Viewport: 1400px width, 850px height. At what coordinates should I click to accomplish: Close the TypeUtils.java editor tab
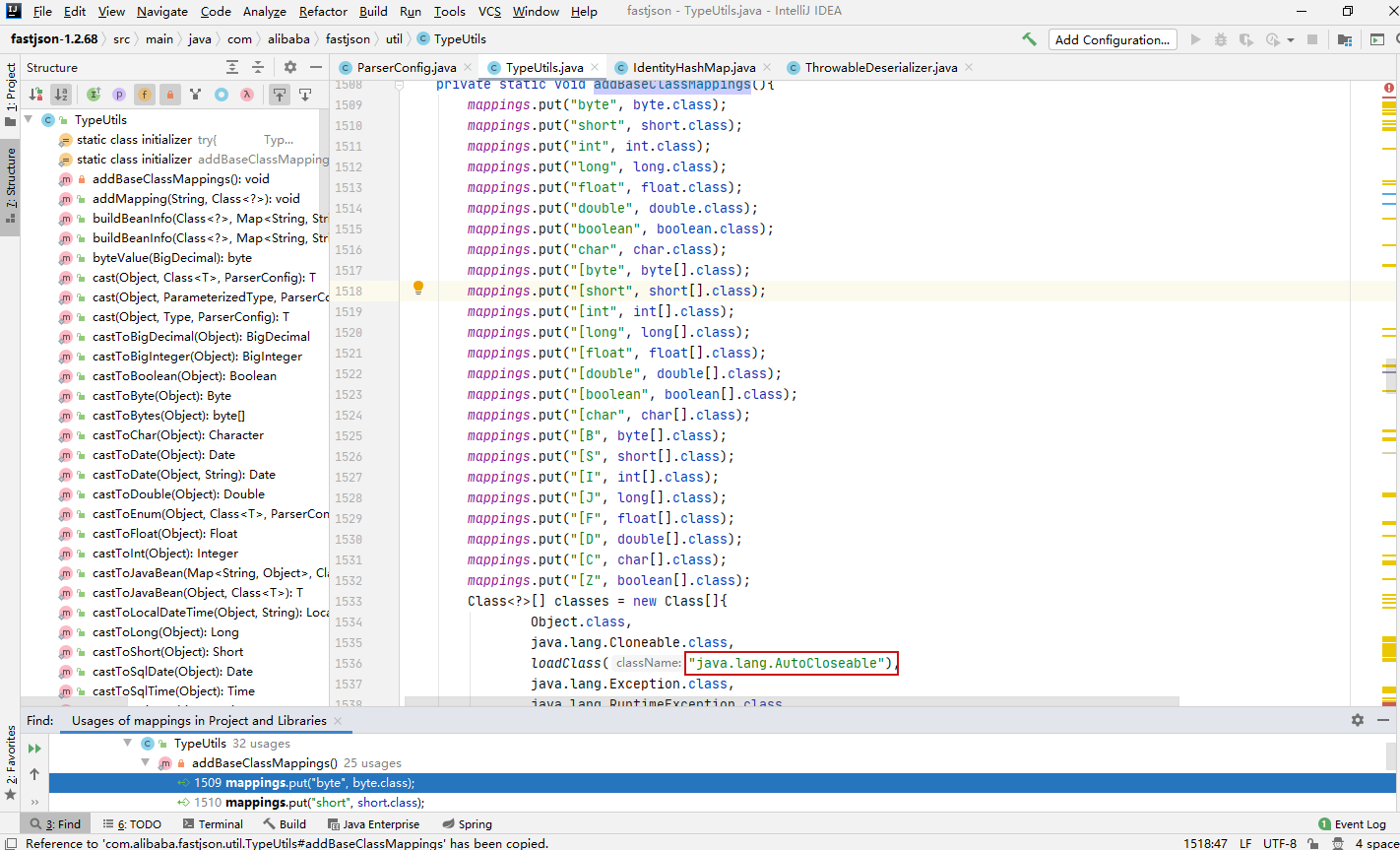(x=597, y=67)
